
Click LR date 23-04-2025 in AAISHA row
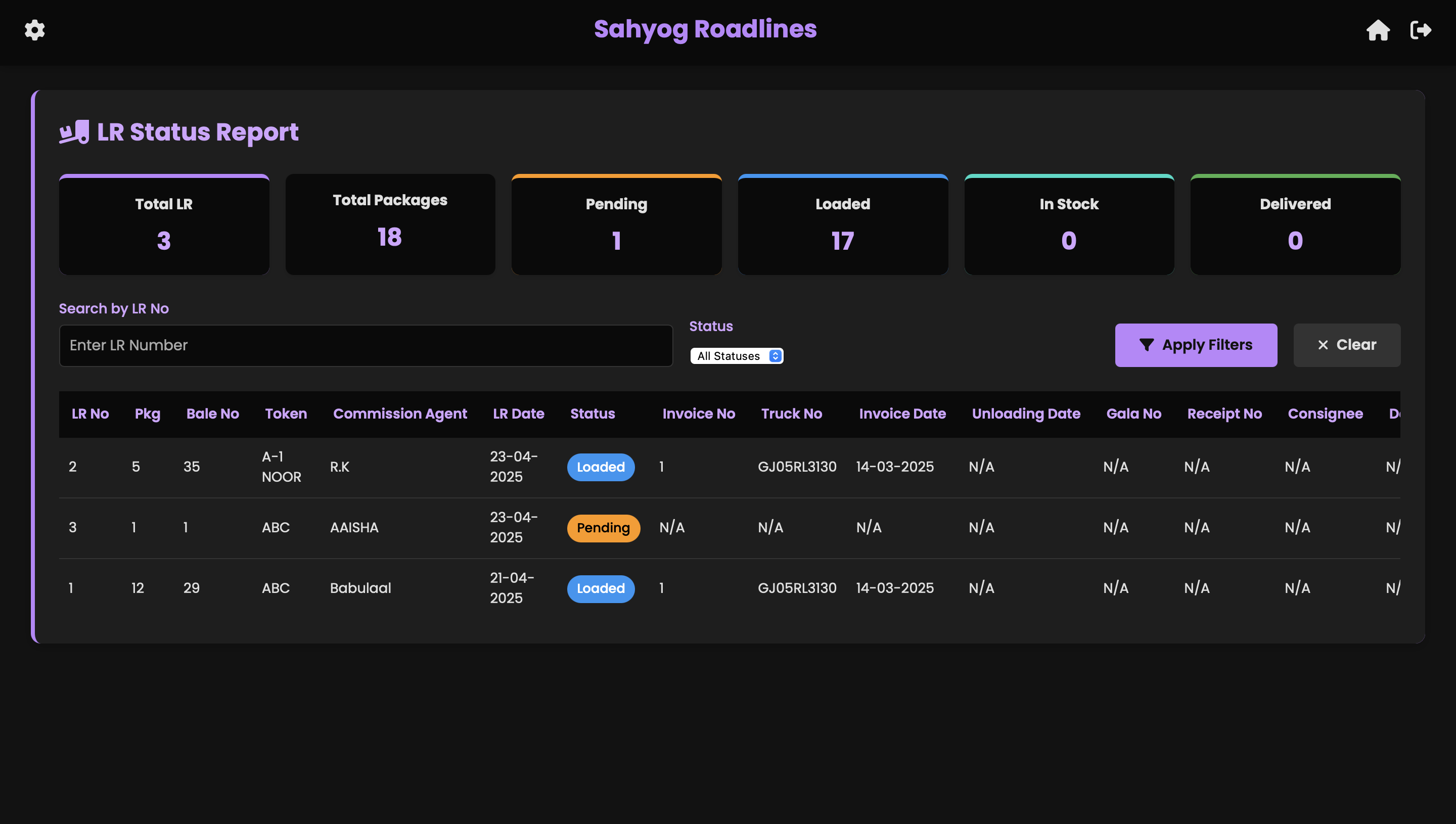tap(514, 527)
